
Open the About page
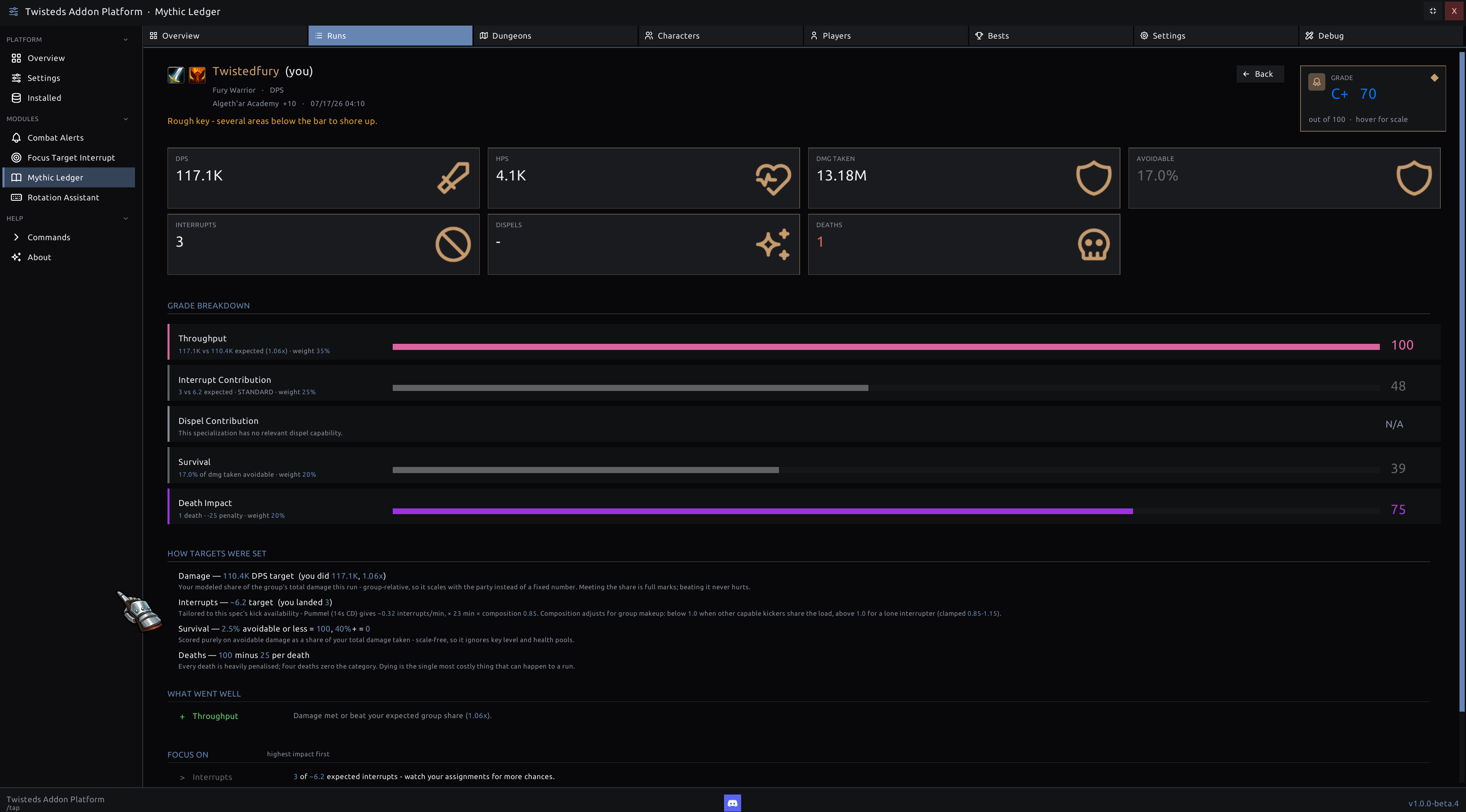(69, 257)
